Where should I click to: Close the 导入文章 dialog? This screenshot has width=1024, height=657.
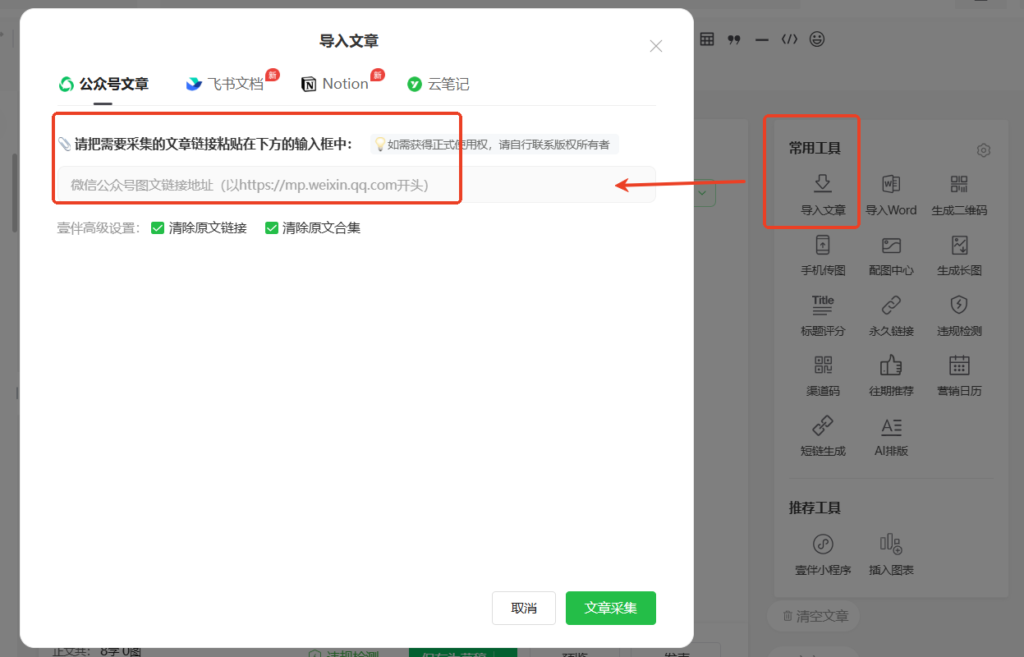point(656,46)
